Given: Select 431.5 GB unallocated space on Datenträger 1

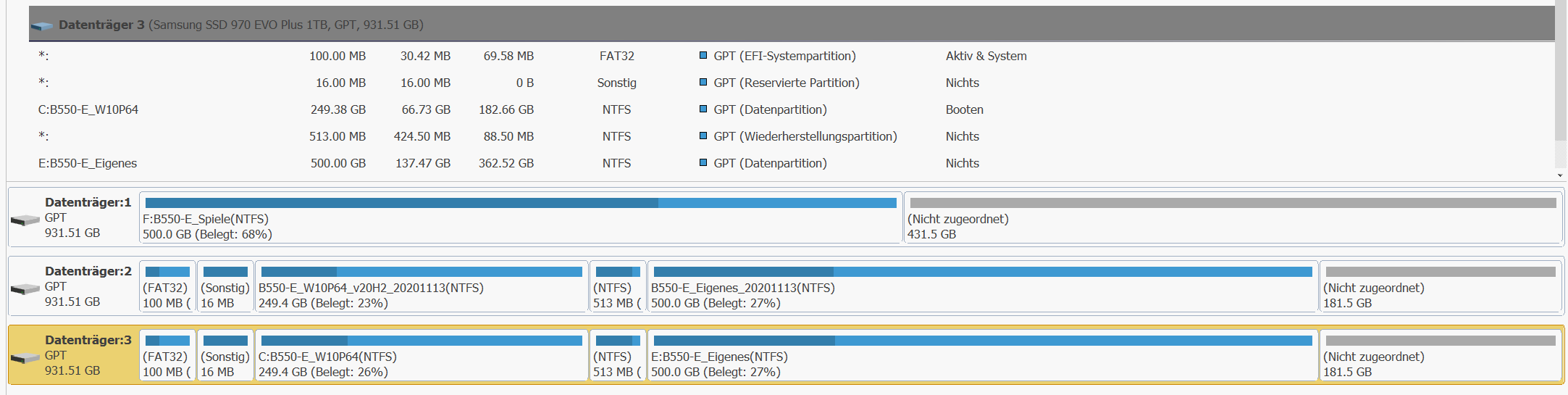Looking at the screenshot, I should 1233,217.
